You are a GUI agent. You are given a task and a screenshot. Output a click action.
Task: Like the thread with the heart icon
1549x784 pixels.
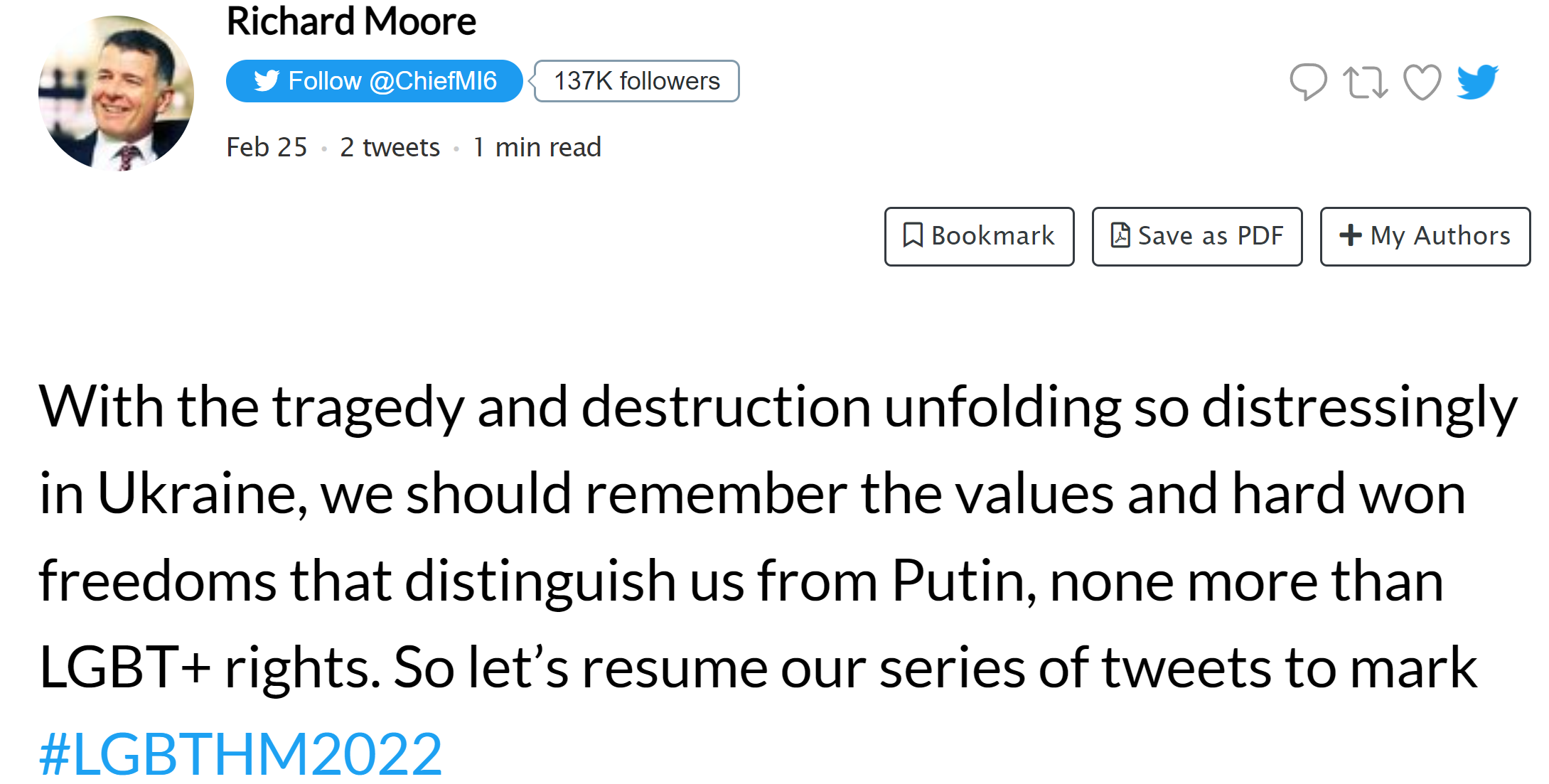(1422, 82)
